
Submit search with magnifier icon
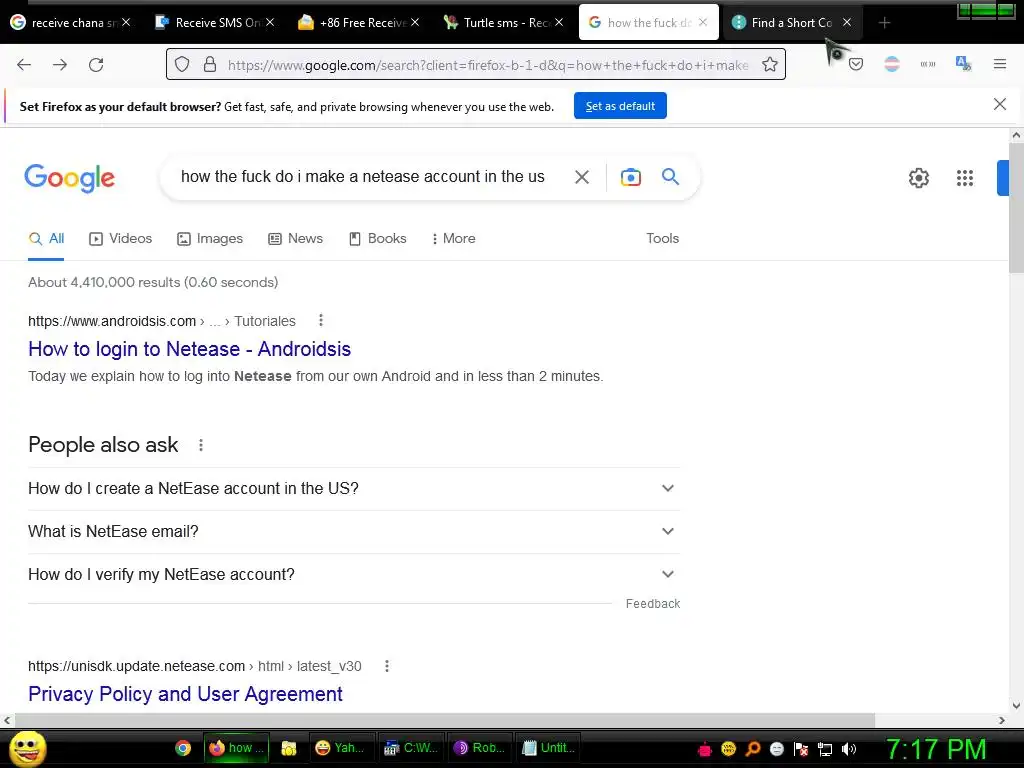point(671,176)
